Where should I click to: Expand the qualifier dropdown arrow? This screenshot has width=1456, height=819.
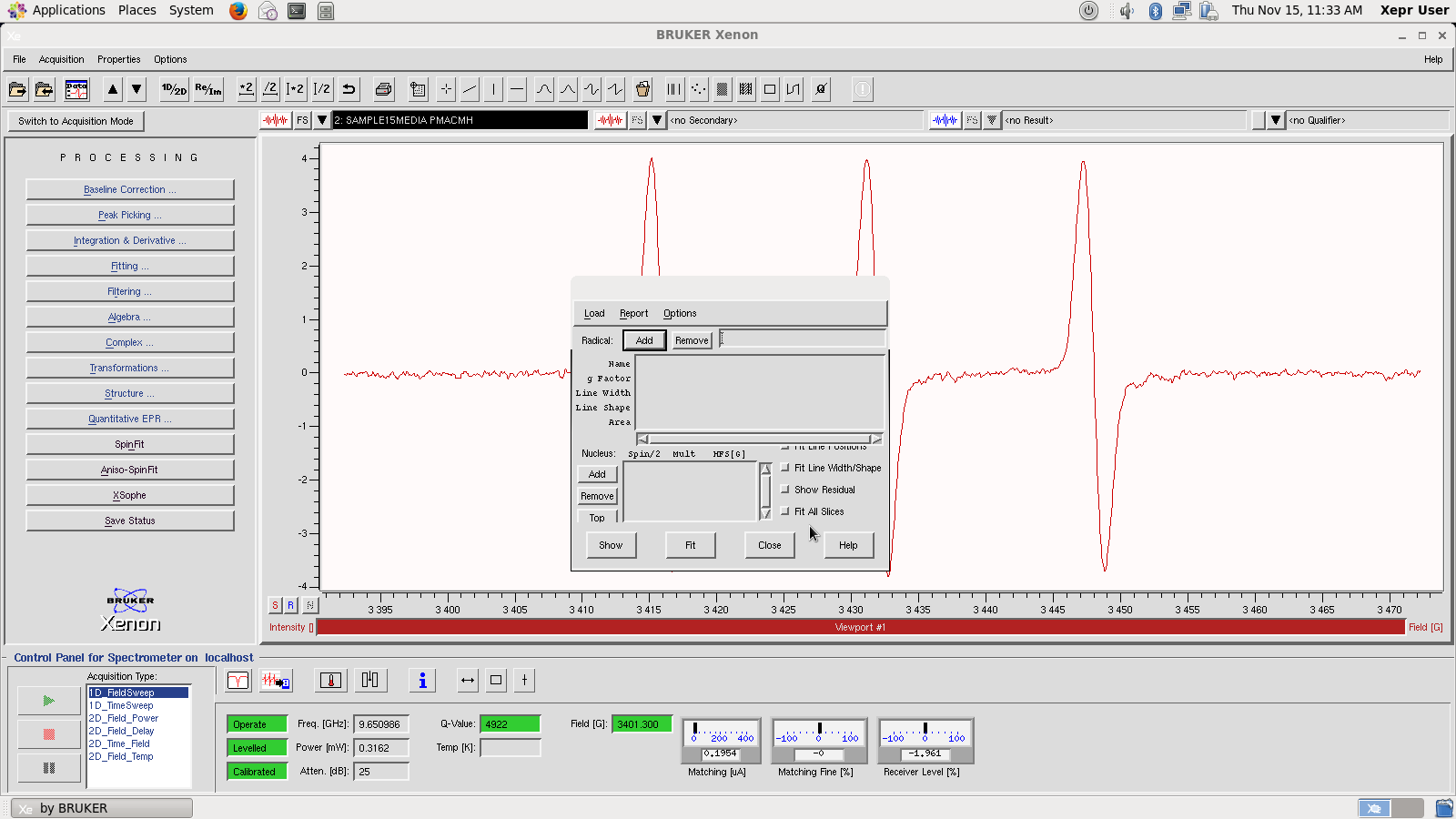pos(1276,120)
